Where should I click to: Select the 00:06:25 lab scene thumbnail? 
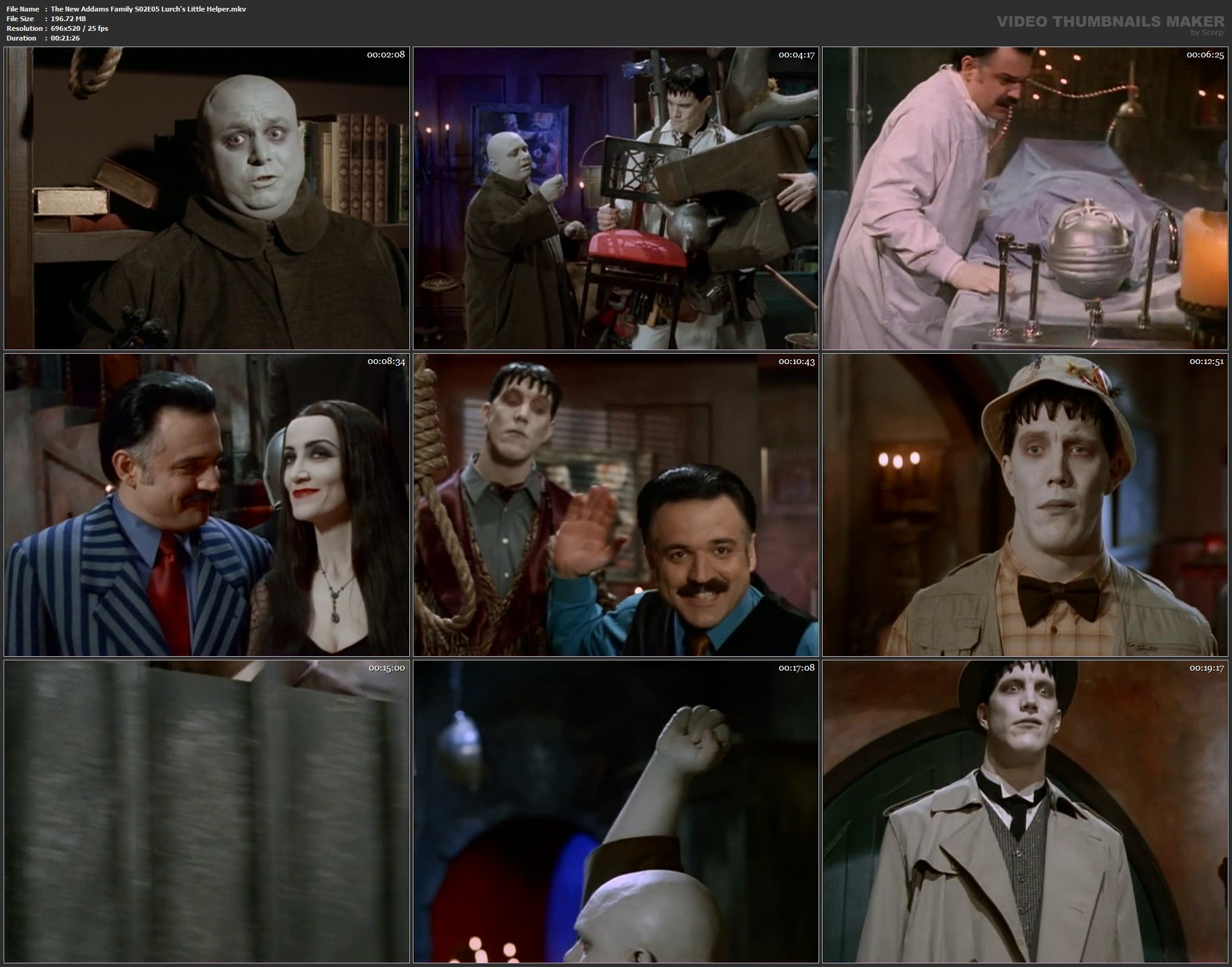tap(1025, 198)
